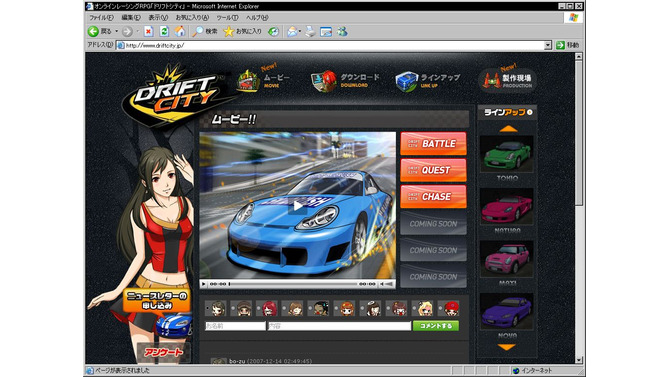Submit with コメントする button
The width and height of the screenshot is (670, 377).
(x=435, y=326)
